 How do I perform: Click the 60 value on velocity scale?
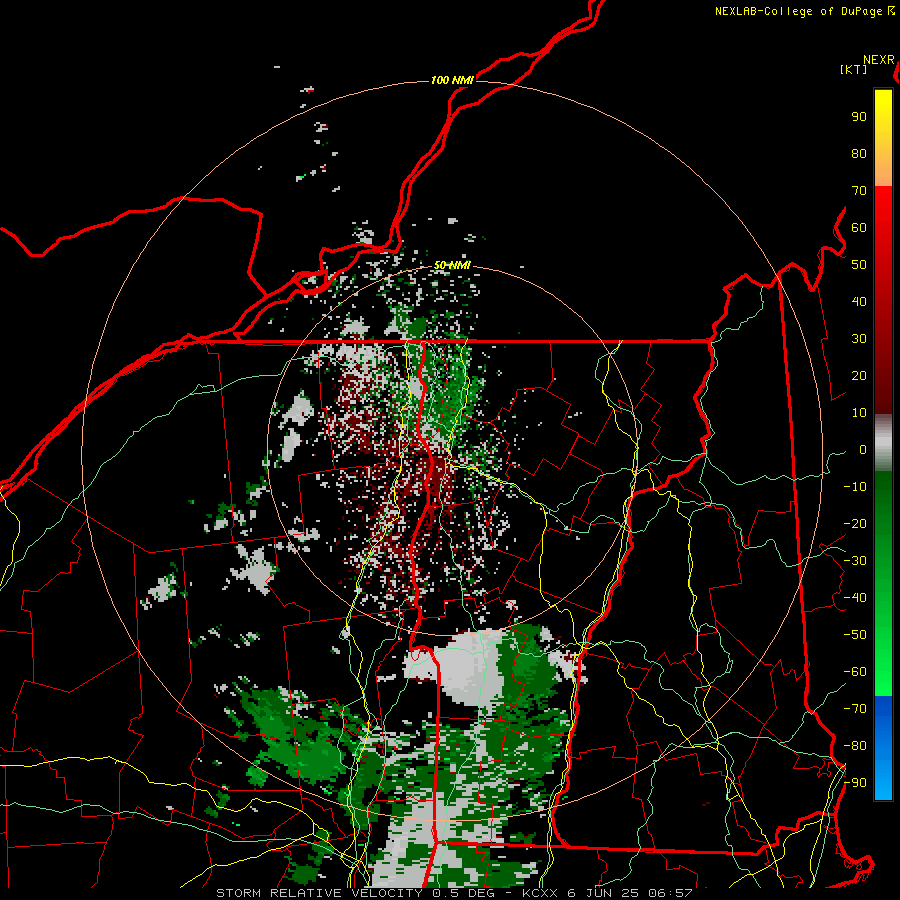859,227
